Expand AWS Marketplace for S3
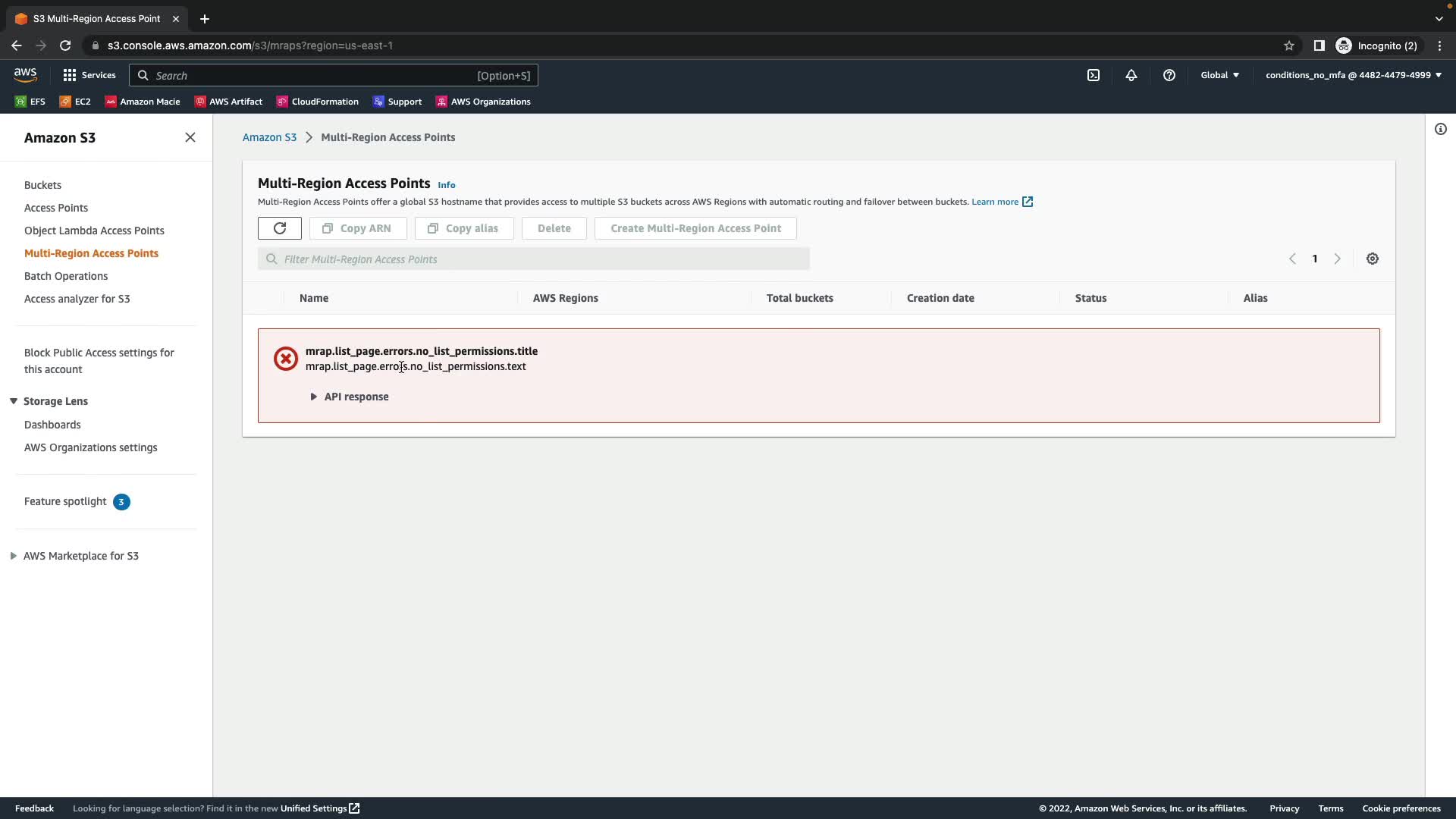The image size is (1456, 819). (14, 556)
